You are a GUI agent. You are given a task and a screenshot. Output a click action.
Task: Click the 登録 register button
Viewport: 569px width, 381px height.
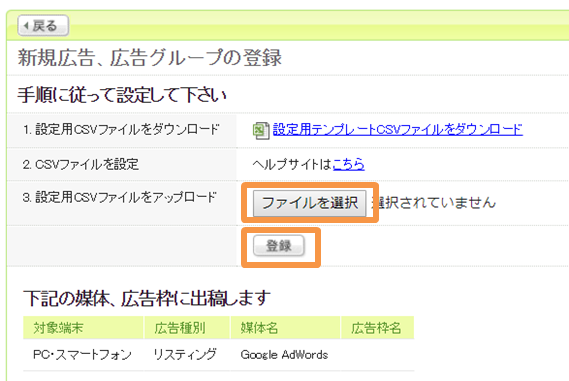[279, 246]
